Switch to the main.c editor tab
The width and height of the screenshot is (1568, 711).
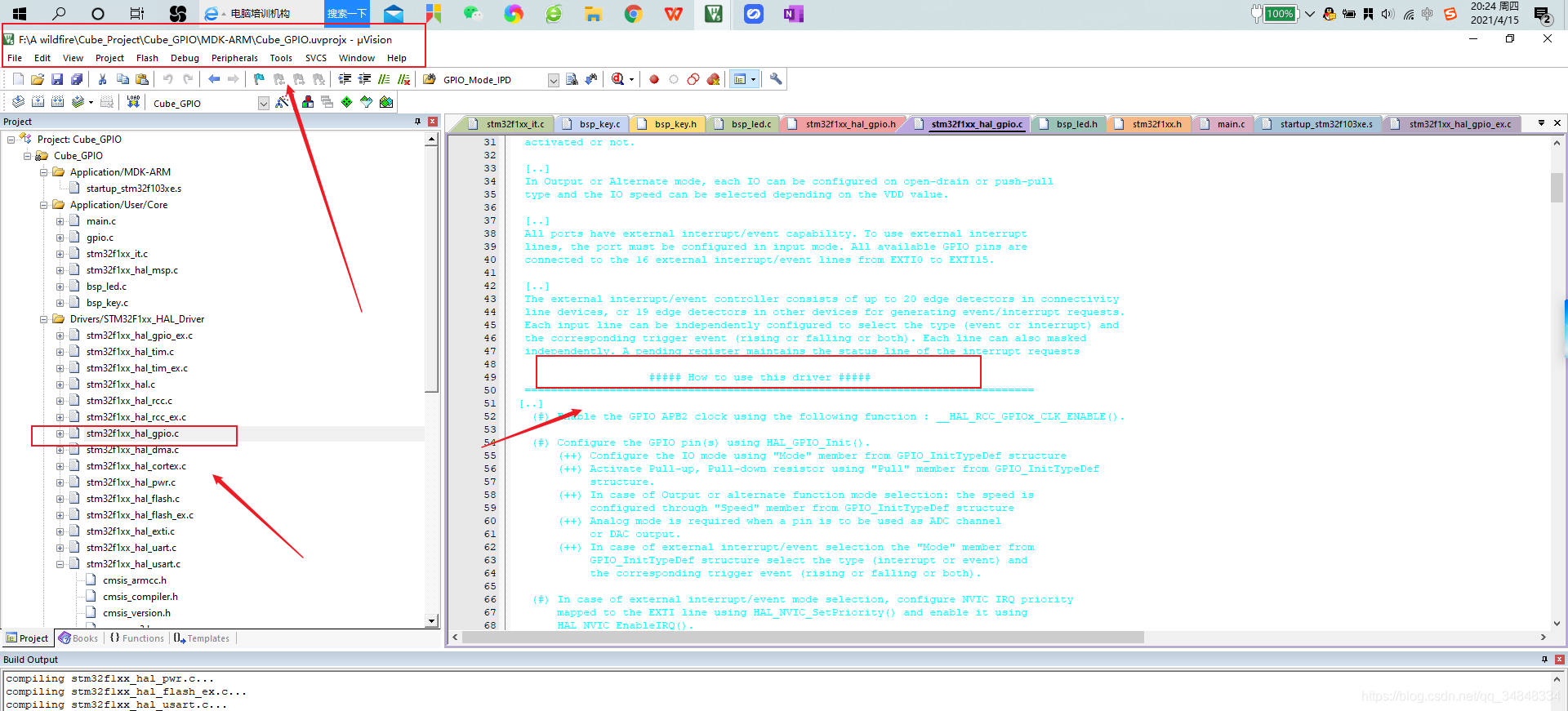[1225, 124]
